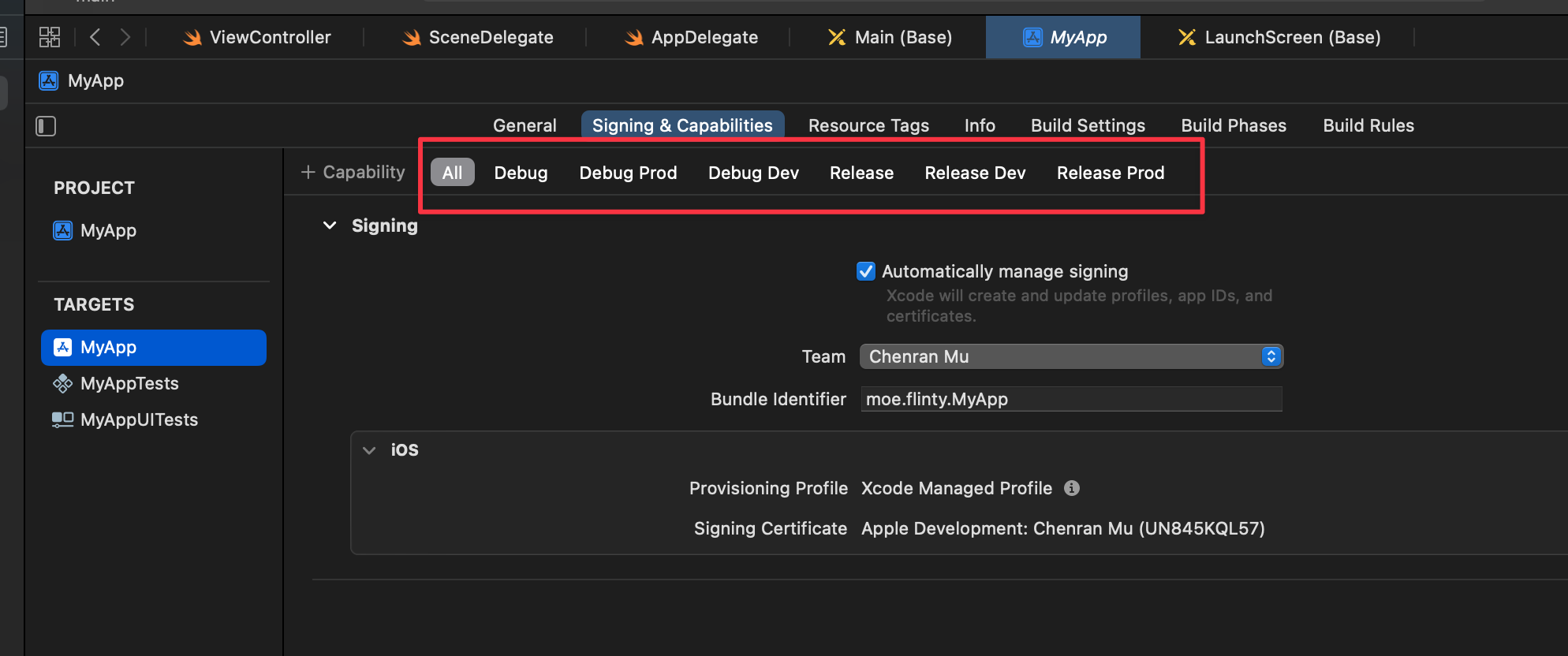Filter by the Release Prod configuration
Viewport: 1568px width, 656px height.
click(1110, 173)
